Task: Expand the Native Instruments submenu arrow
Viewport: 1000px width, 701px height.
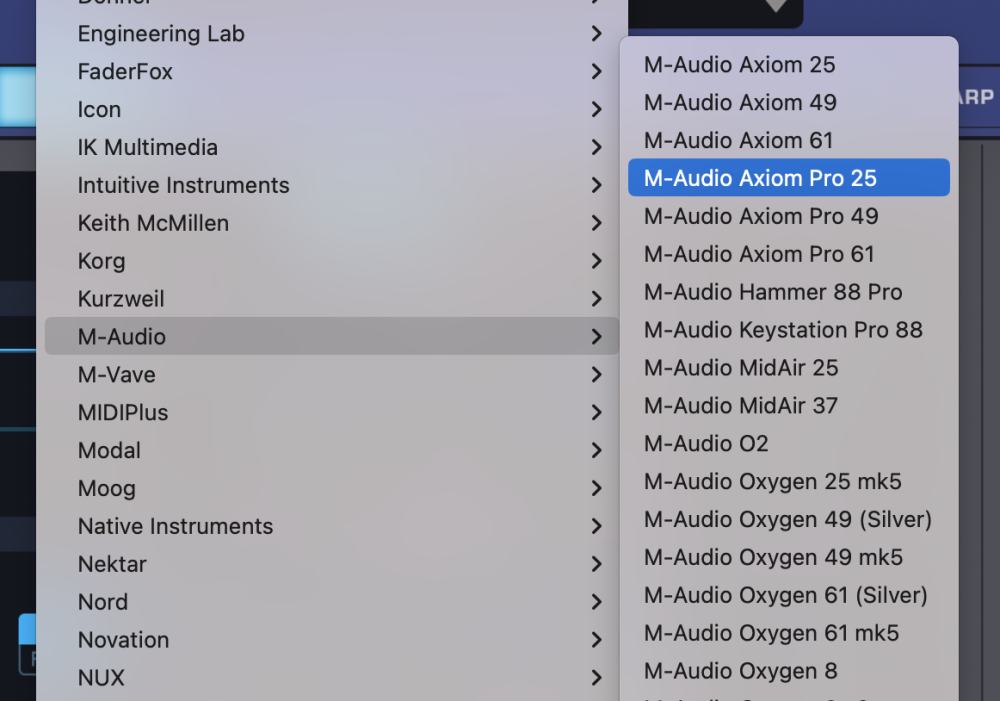Action: [596, 527]
